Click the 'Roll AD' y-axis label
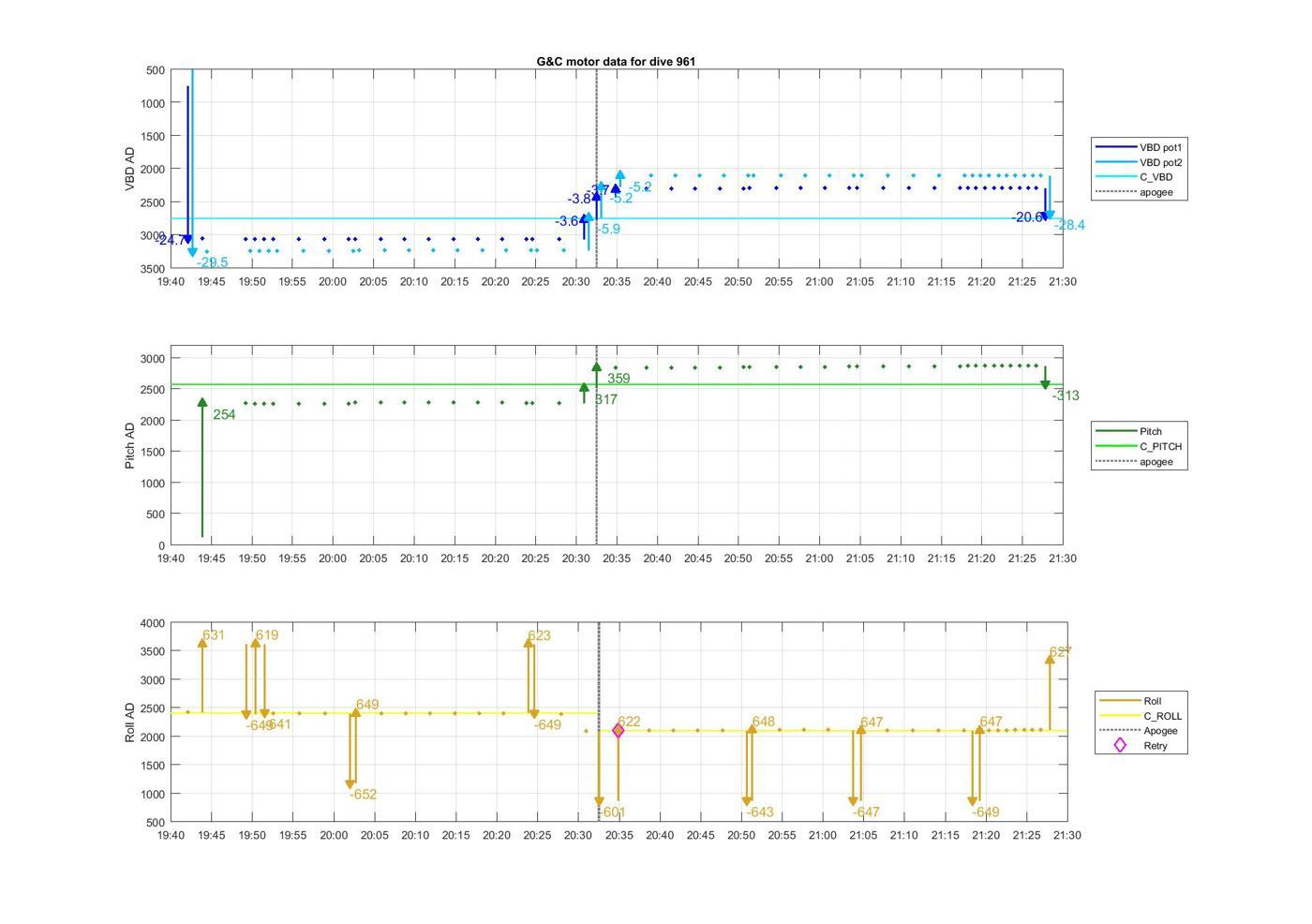Screen dimensions: 1312x924 pyautogui.click(x=130, y=722)
